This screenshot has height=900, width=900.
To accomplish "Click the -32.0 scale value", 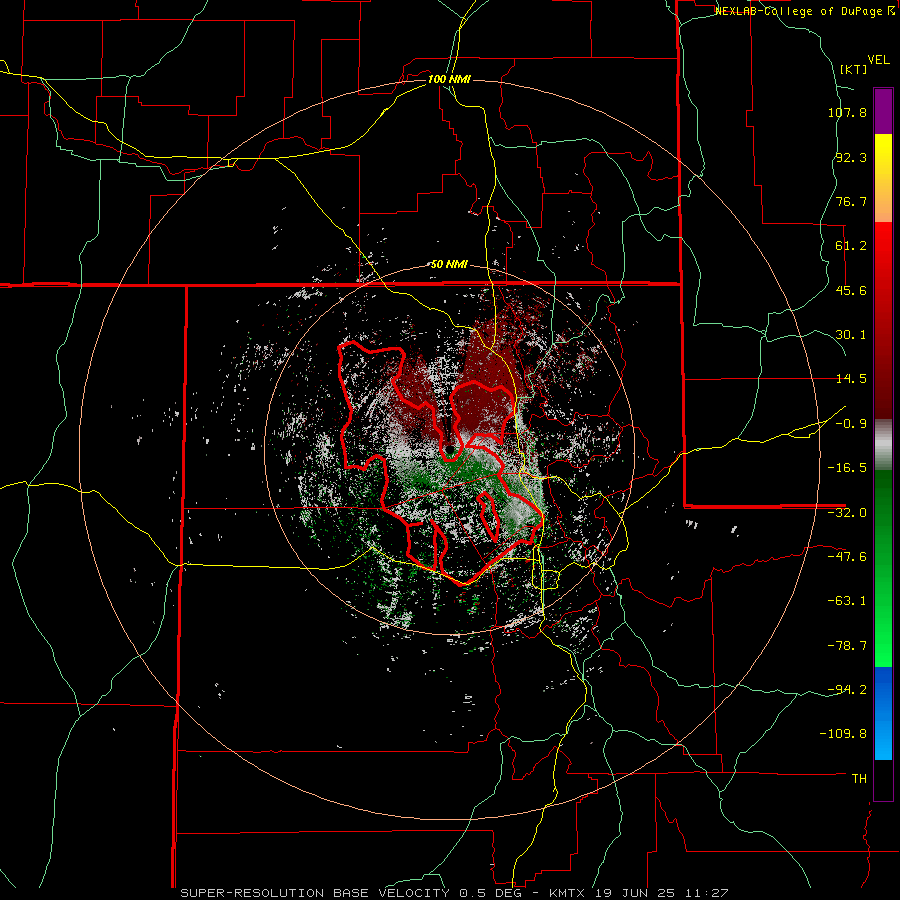I will (847, 513).
